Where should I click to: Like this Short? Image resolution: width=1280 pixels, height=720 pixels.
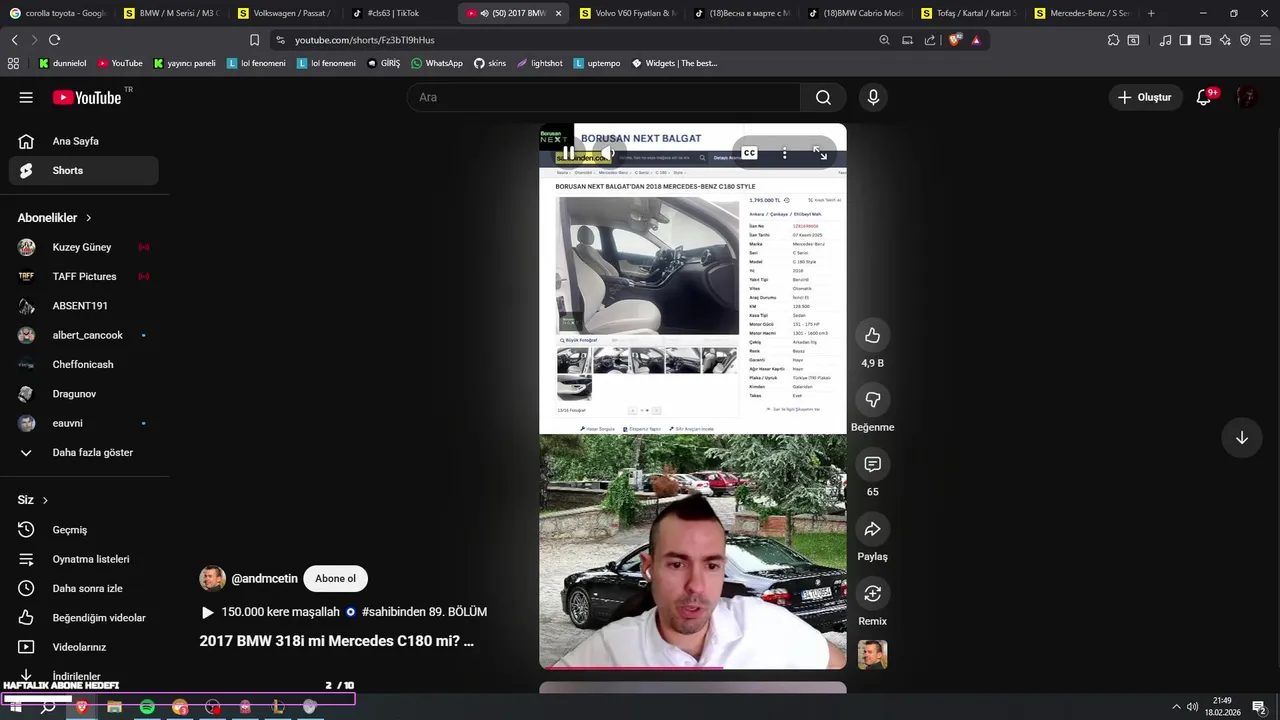tap(872, 335)
